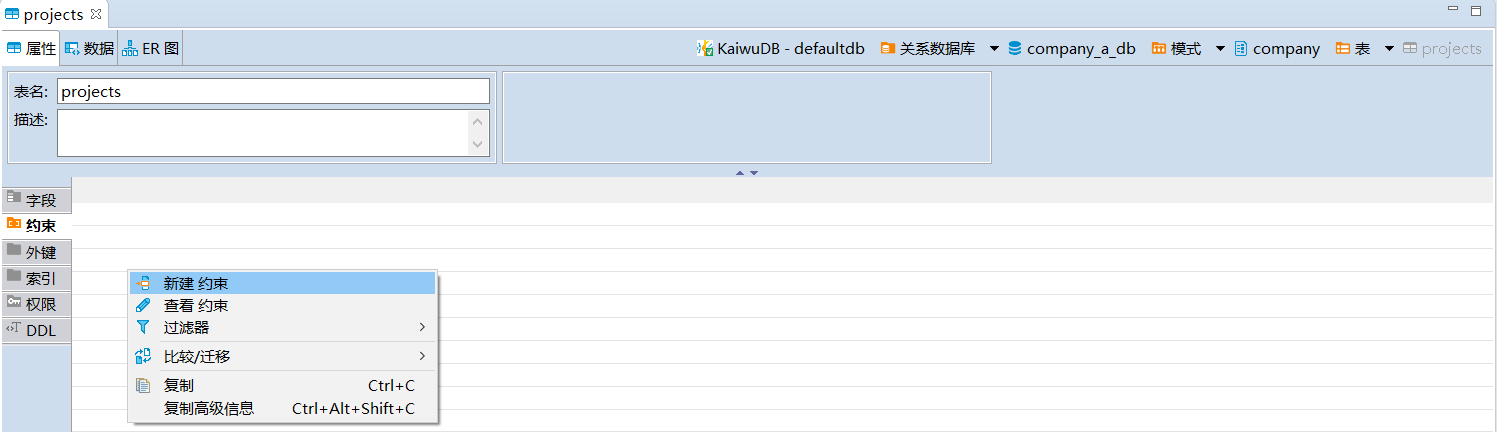Open dropdown arrow next to 模式

1220,49
